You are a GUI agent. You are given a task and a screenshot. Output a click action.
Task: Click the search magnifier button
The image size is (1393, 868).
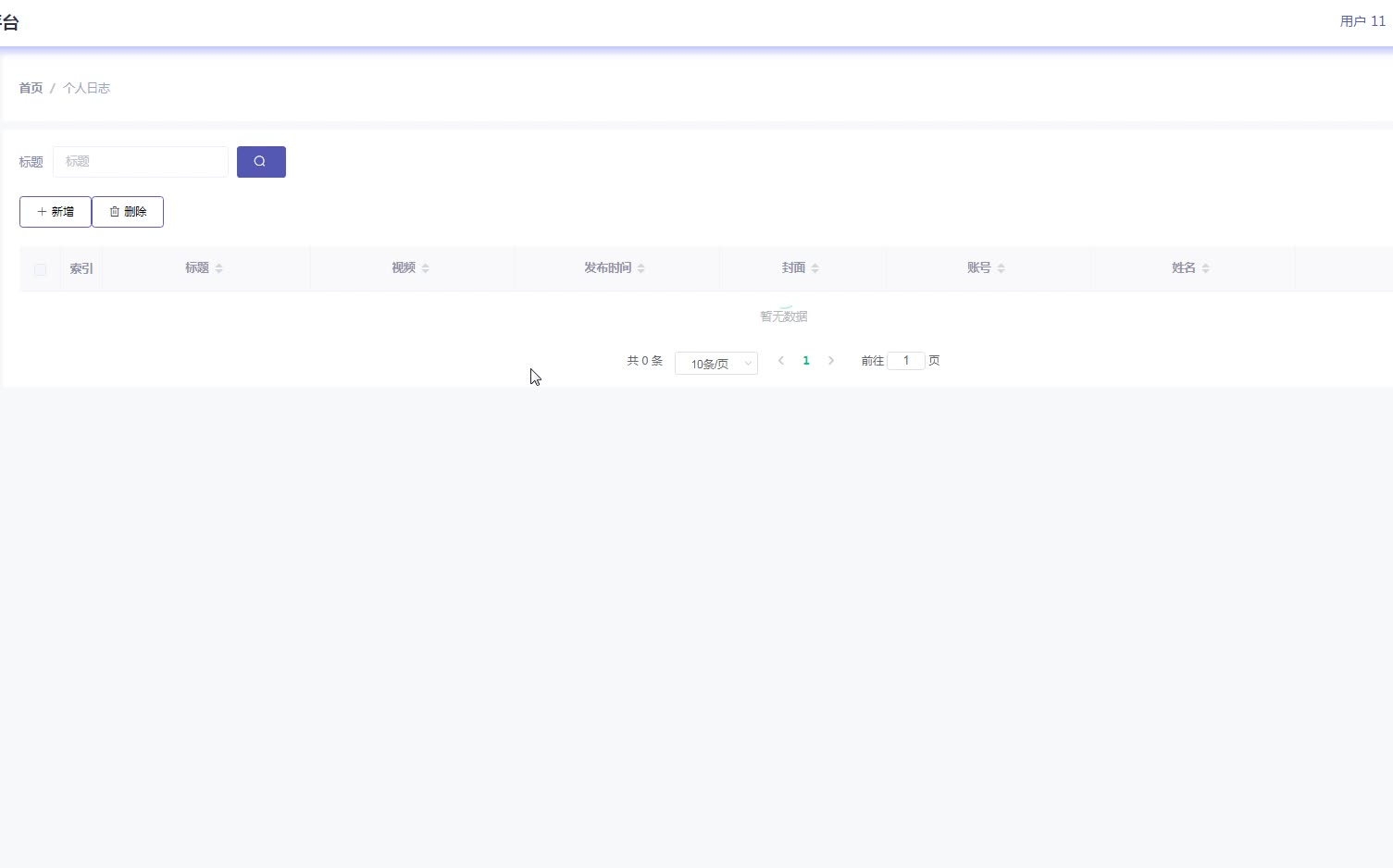[261, 162]
